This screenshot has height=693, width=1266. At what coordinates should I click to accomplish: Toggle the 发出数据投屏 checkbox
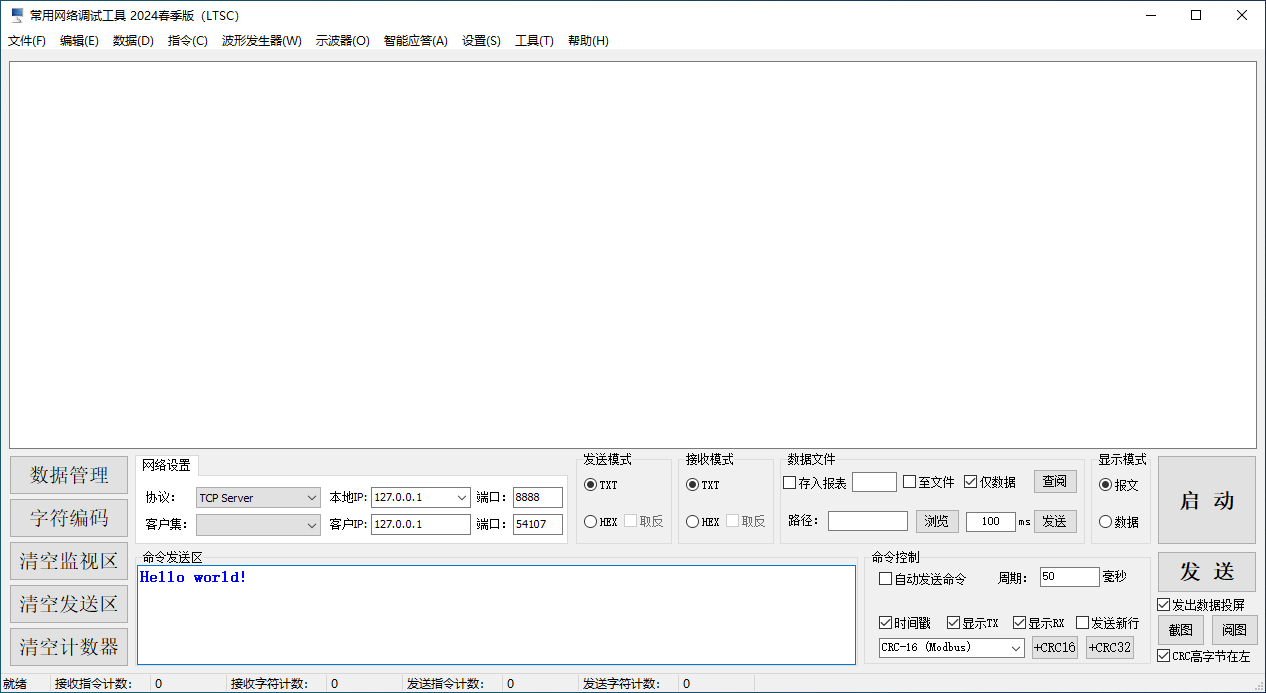(x=1163, y=604)
